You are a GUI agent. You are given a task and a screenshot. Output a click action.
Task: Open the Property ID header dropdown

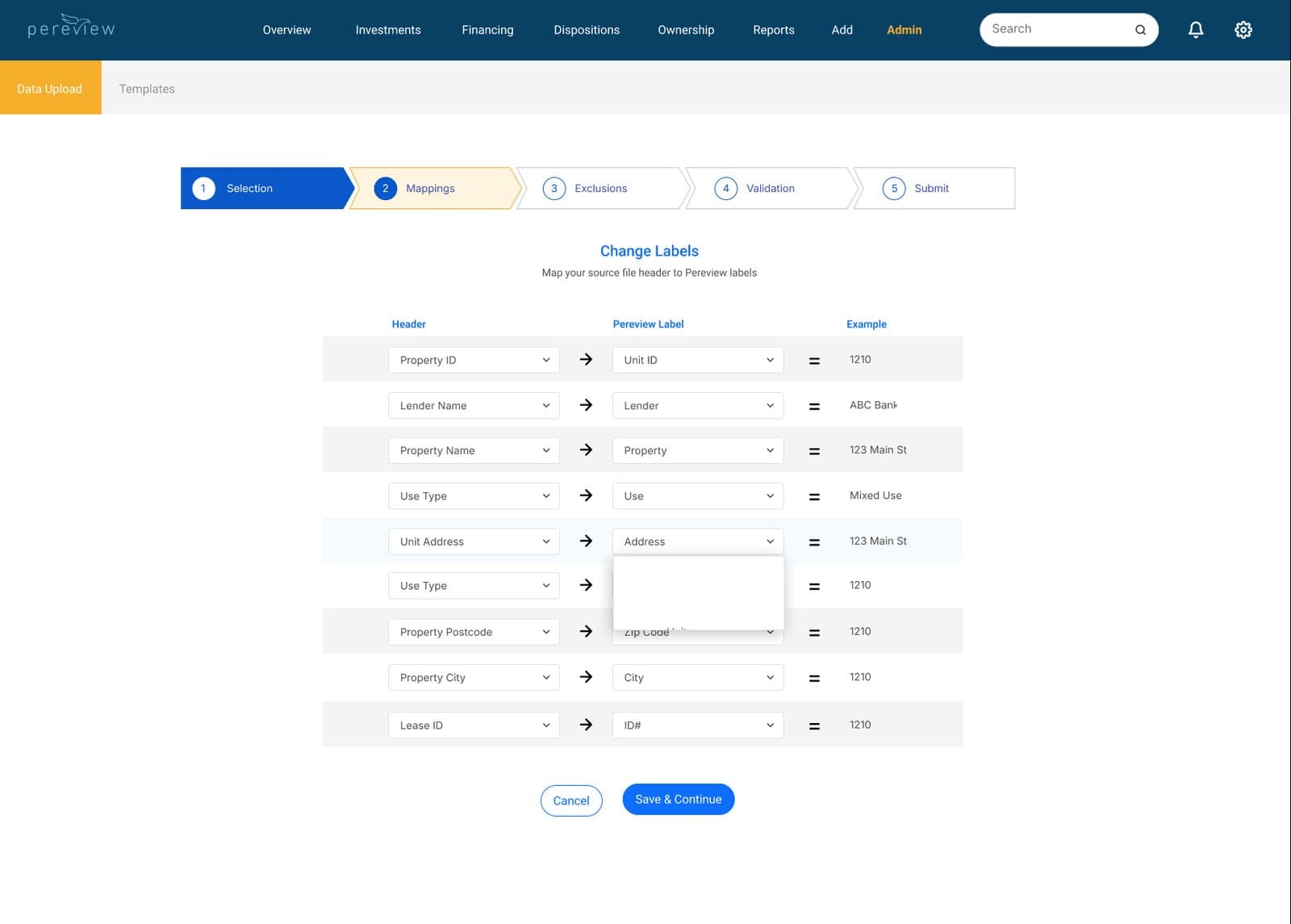474,360
